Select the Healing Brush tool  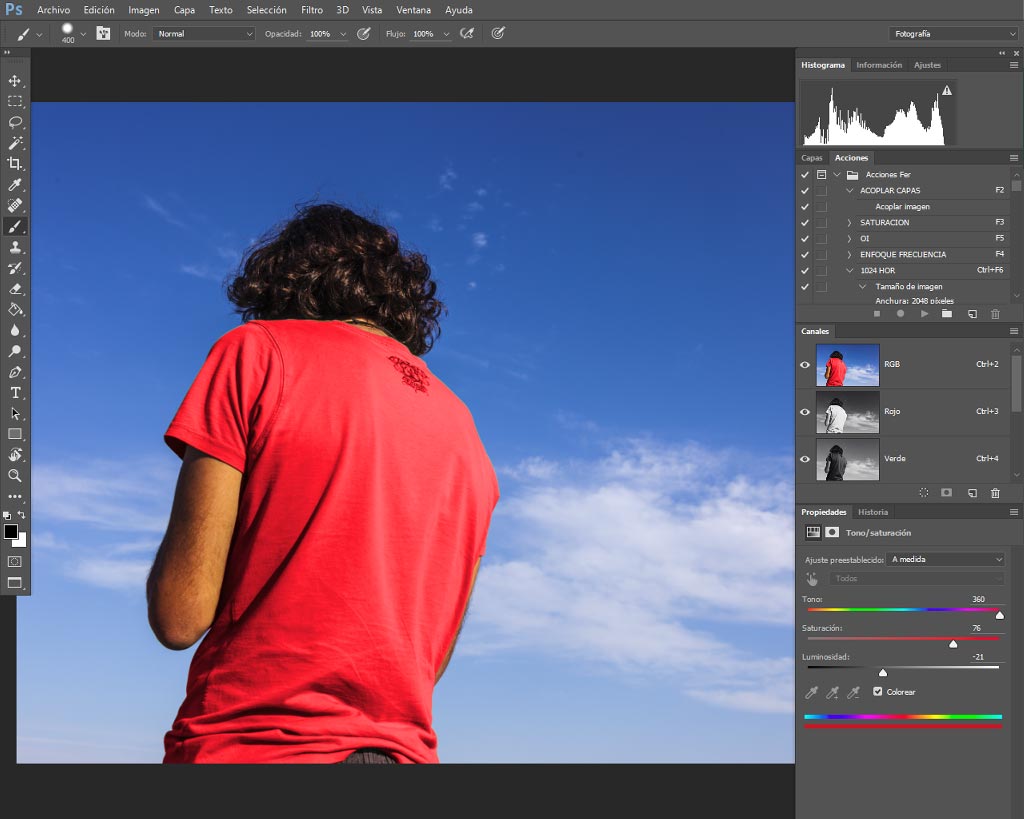coord(14,205)
